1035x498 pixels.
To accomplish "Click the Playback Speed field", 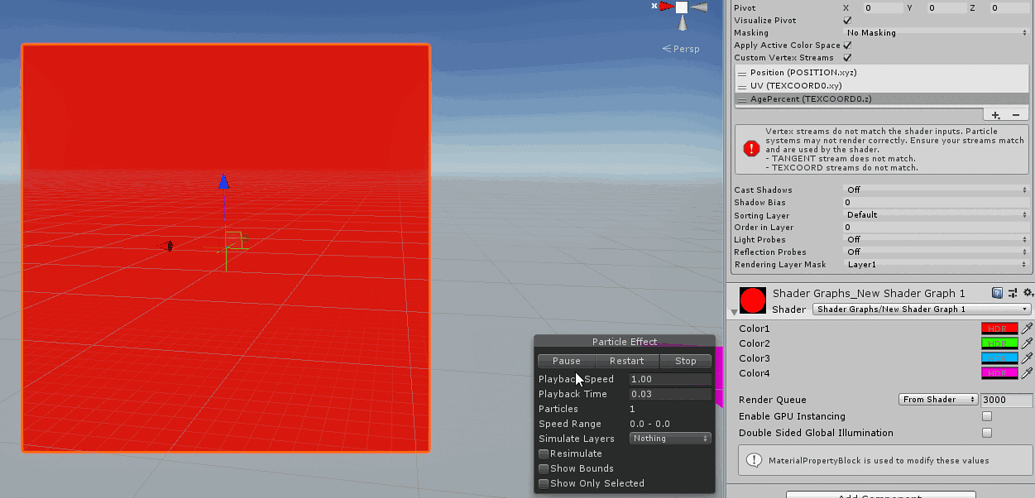I will (670, 379).
